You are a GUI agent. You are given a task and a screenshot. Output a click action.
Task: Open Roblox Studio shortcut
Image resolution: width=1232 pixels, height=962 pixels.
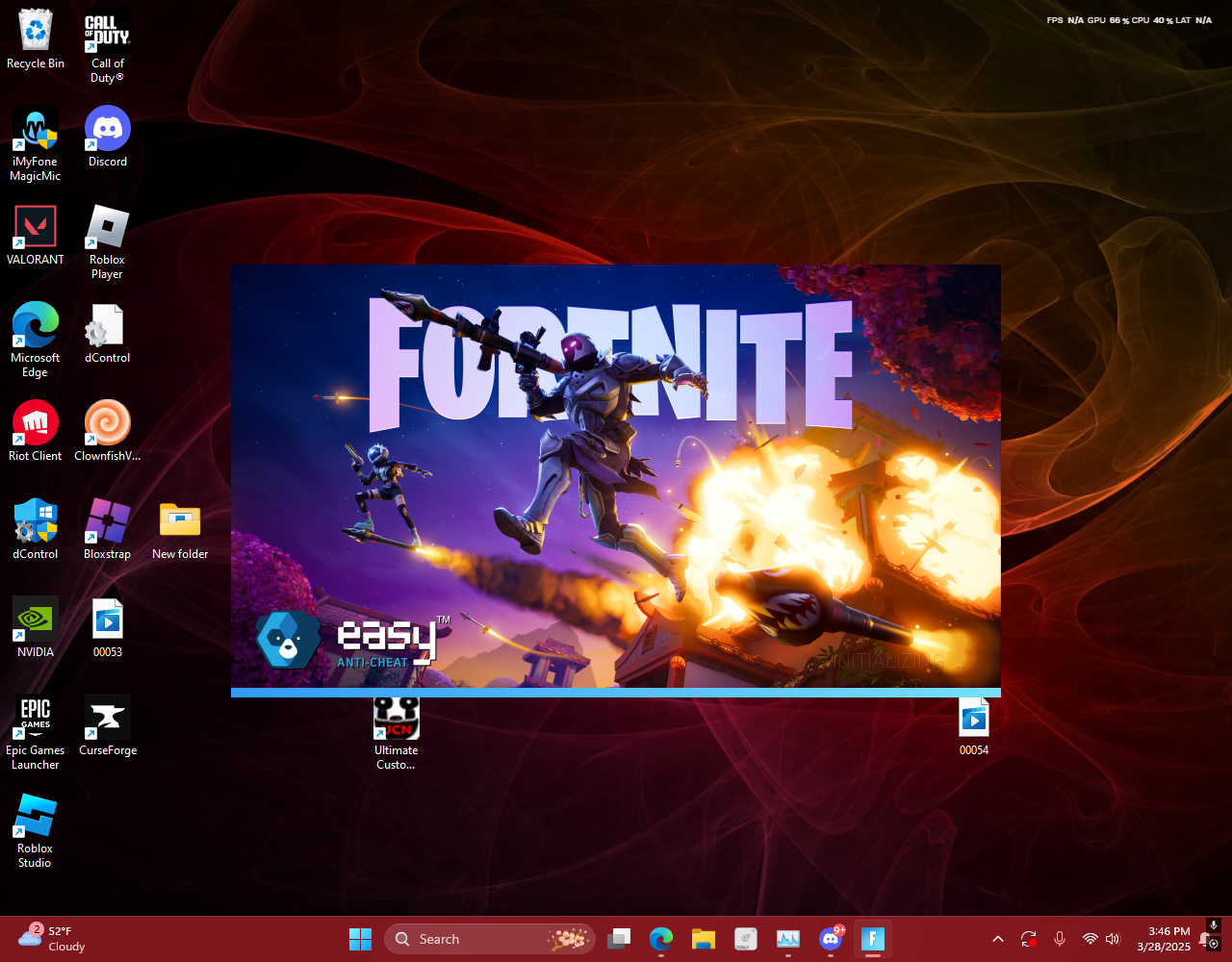pos(36,831)
